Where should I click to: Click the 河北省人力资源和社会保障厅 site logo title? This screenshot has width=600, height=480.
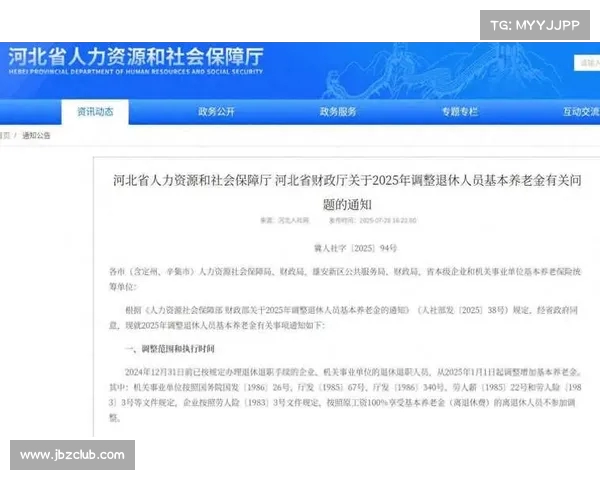[x=136, y=57]
